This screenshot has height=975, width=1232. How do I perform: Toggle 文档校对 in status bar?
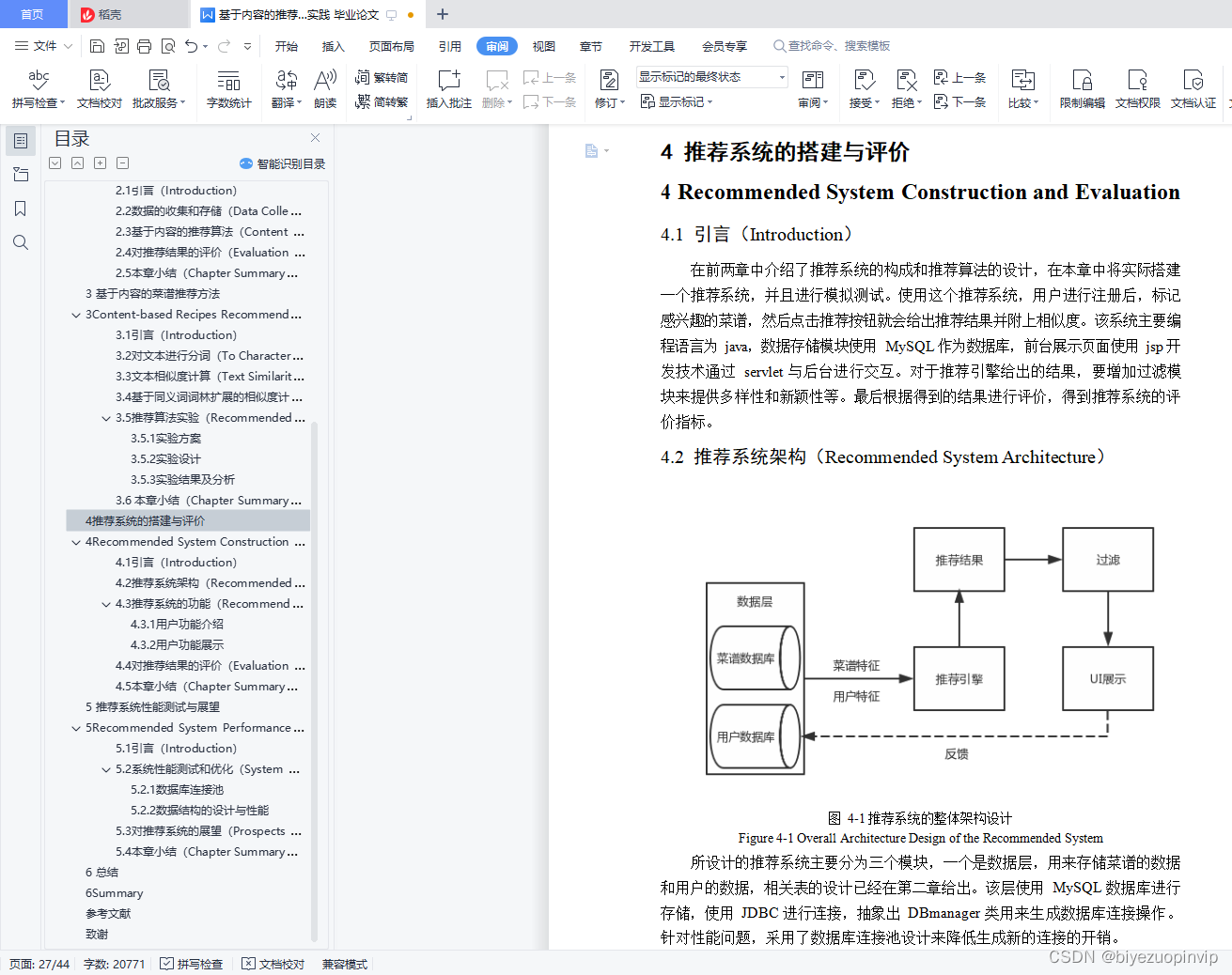273,964
